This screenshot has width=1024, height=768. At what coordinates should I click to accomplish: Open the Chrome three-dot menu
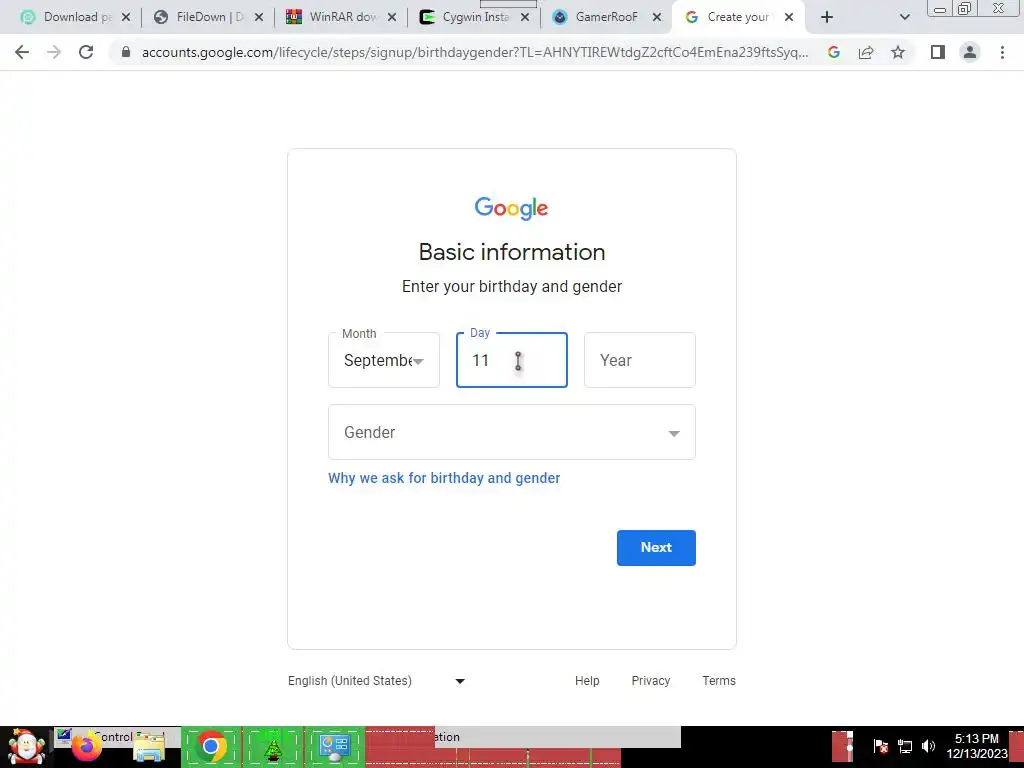[1002, 52]
